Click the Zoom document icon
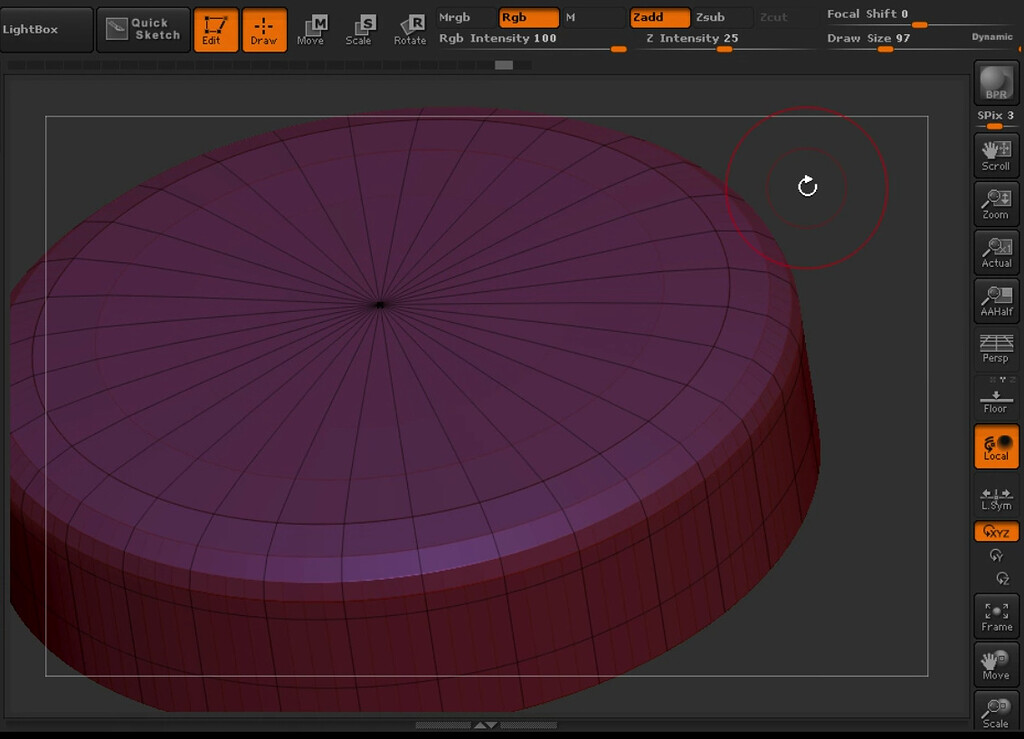This screenshot has height=739, width=1024. point(995,203)
